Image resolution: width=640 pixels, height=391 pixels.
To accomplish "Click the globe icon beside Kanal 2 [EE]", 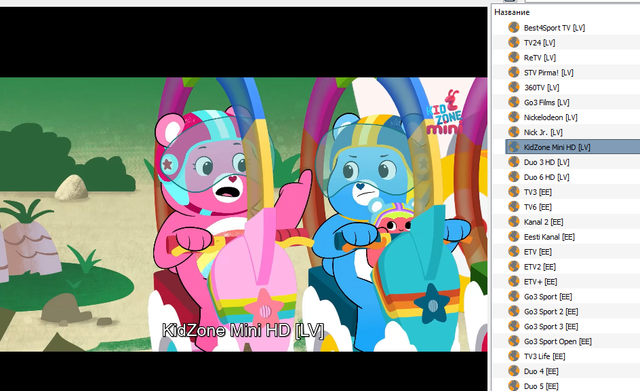I will point(513,222).
